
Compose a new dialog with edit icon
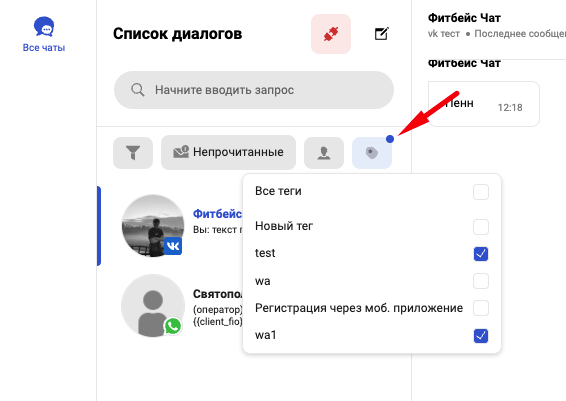click(381, 34)
